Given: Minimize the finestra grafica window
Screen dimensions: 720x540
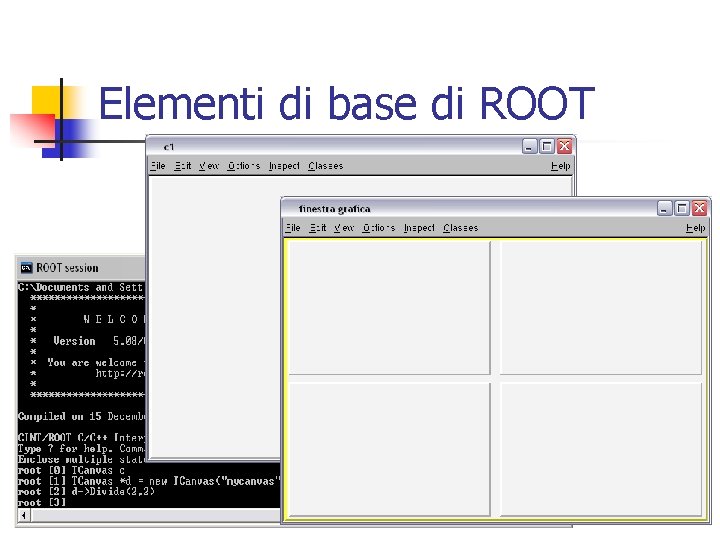Looking at the screenshot, I should click(x=664, y=208).
